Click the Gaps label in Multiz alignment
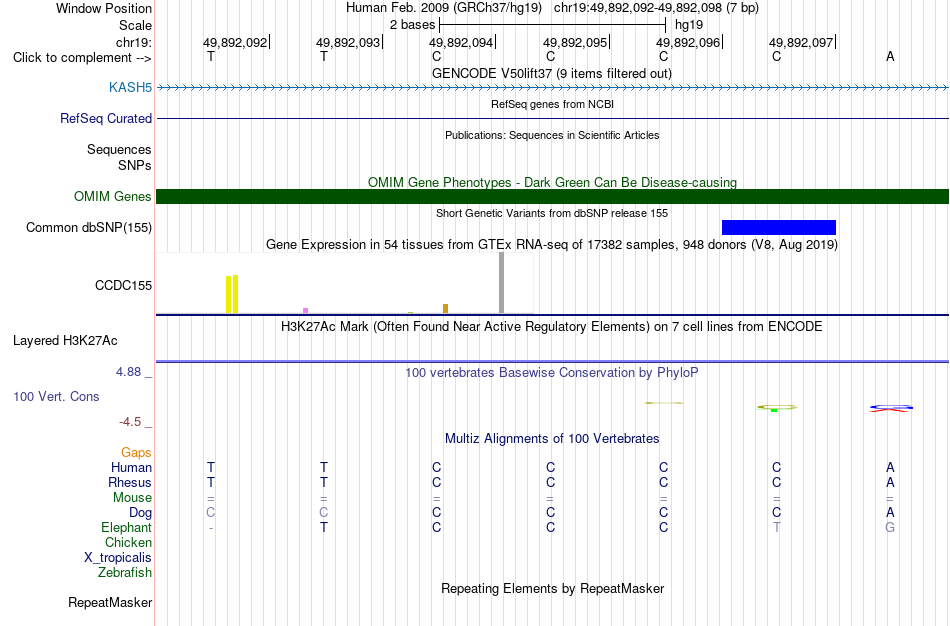The width and height of the screenshot is (950, 626). tap(136, 453)
